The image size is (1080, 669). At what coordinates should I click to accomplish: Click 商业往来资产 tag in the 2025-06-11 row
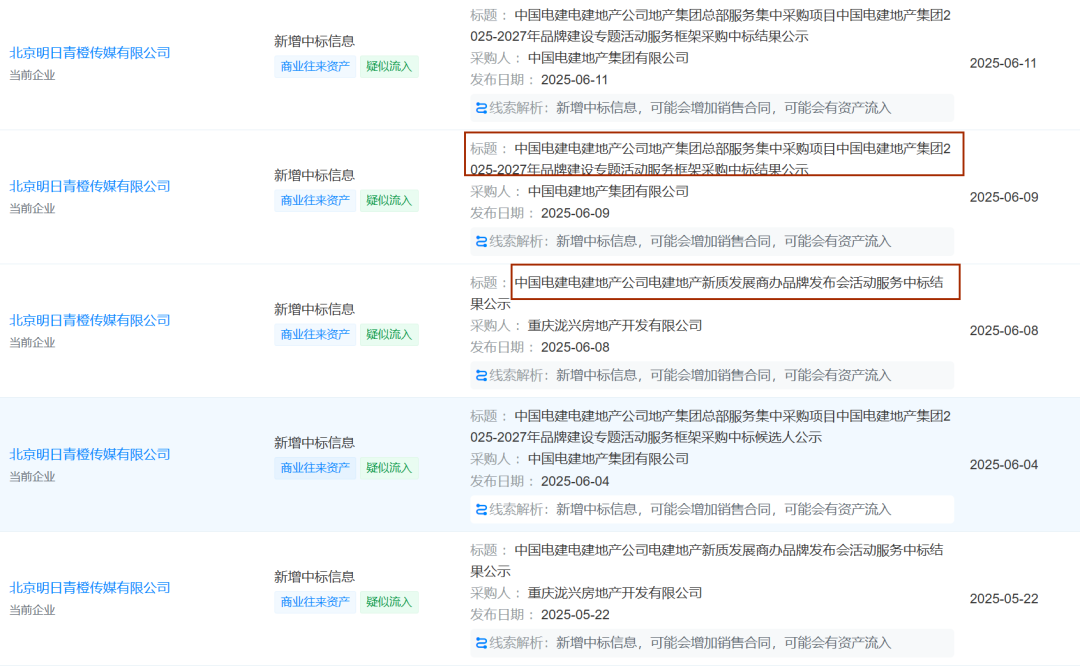click(x=315, y=67)
